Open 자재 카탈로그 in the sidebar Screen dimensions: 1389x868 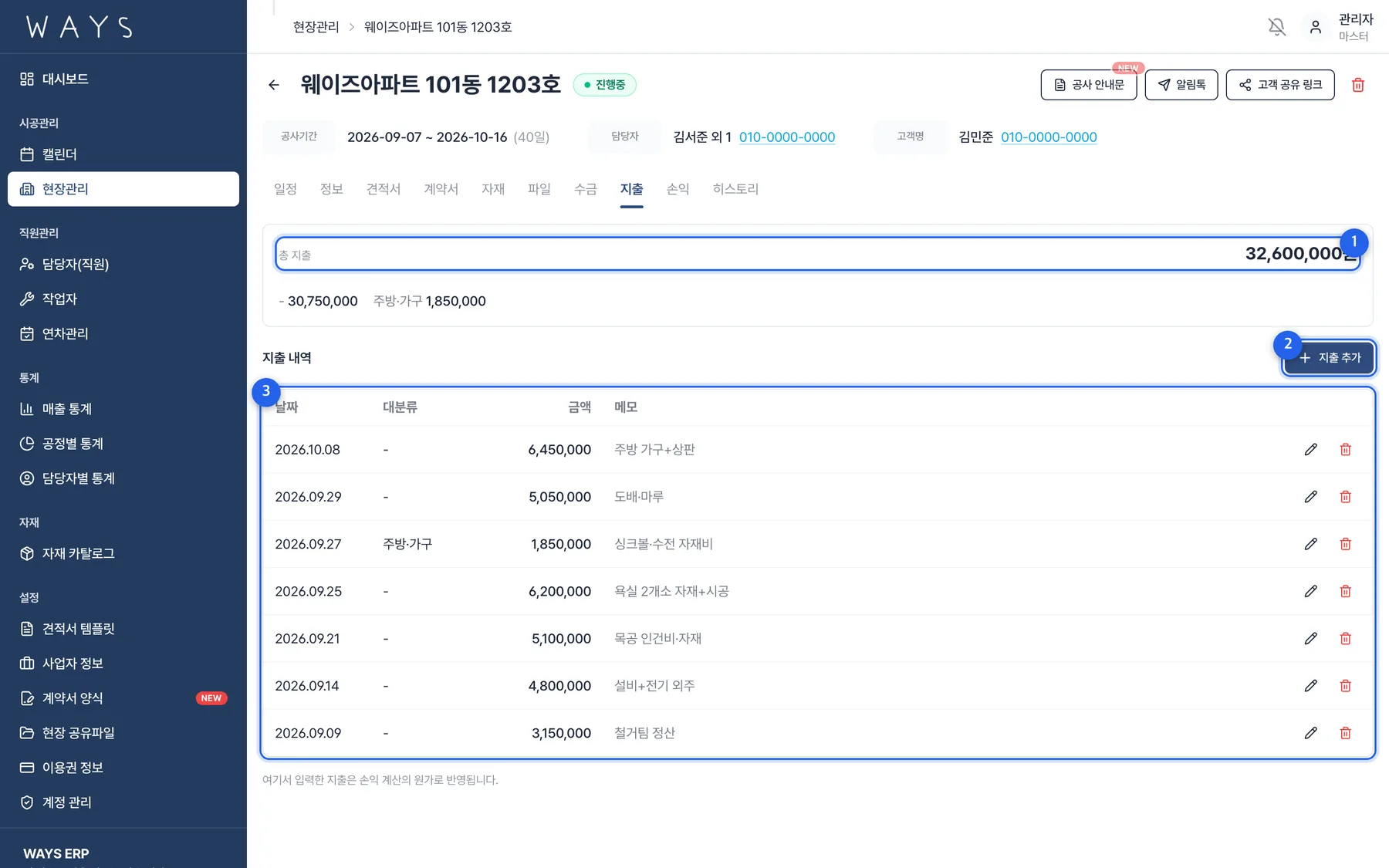click(x=123, y=553)
